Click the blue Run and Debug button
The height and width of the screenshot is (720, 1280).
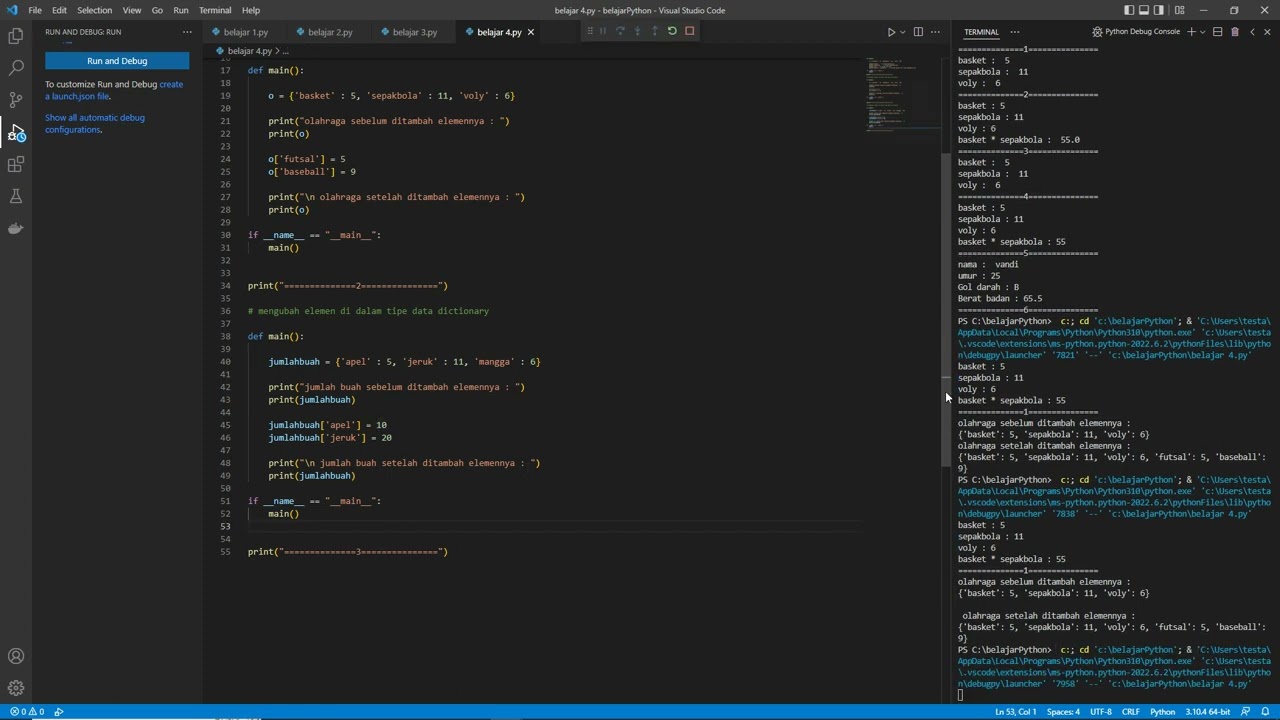tap(117, 61)
